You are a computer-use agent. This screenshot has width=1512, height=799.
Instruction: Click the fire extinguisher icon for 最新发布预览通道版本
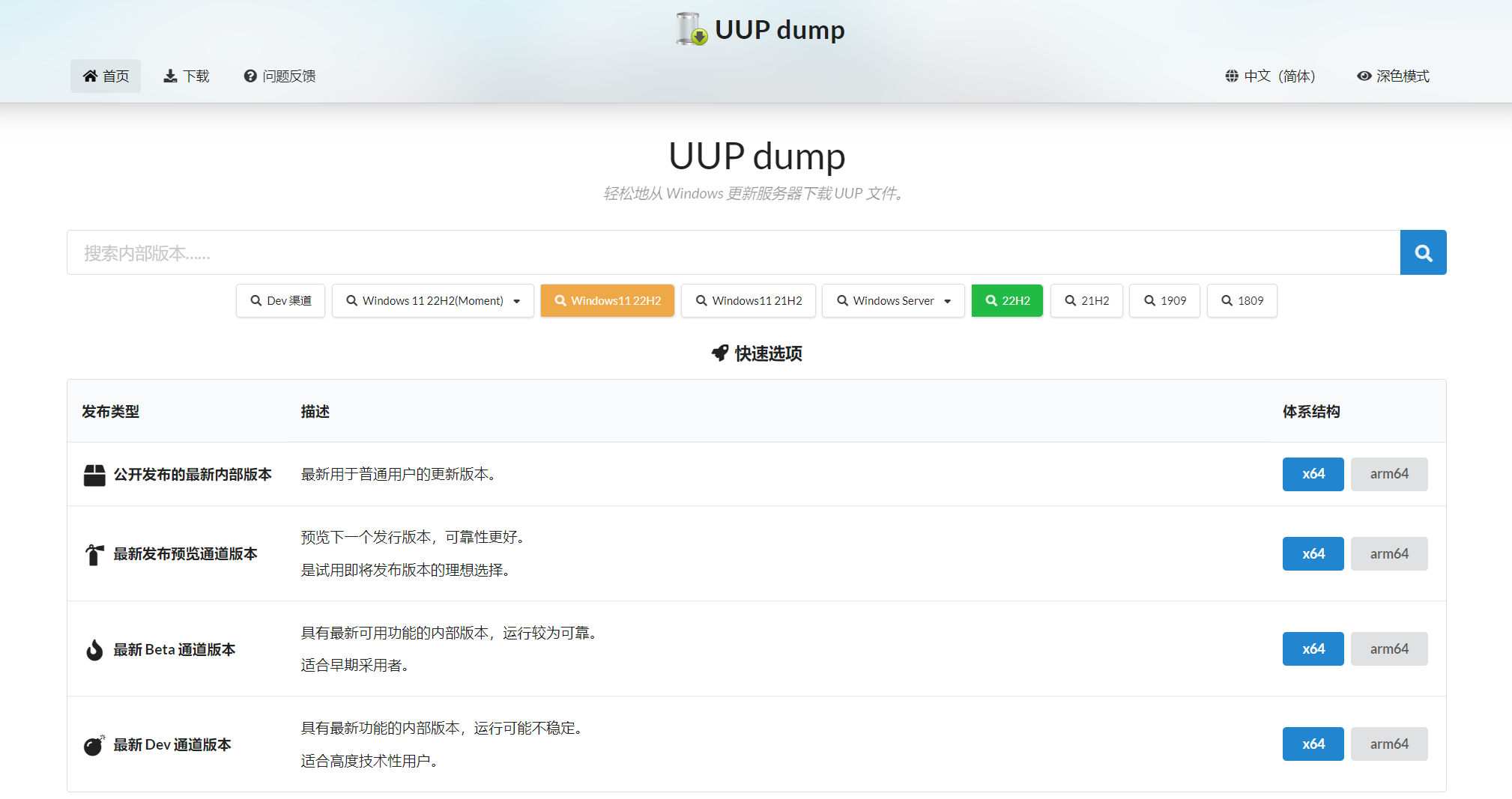coord(94,554)
